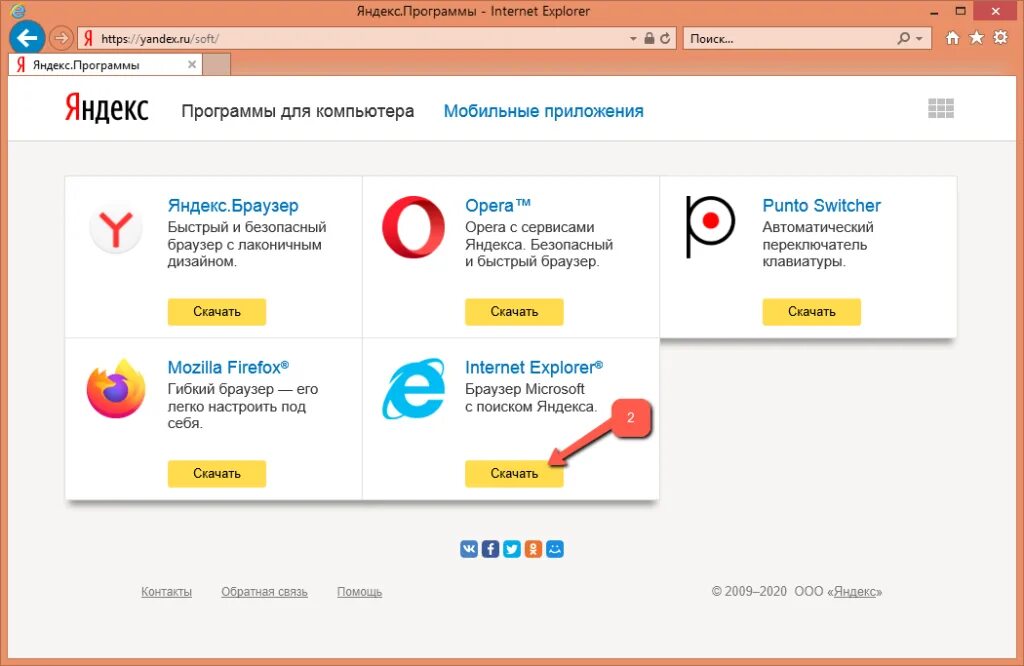Viewport: 1024px width, 666px height.
Task: Download Mozilla Firefox with Скачать button
Action: coord(217,473)
